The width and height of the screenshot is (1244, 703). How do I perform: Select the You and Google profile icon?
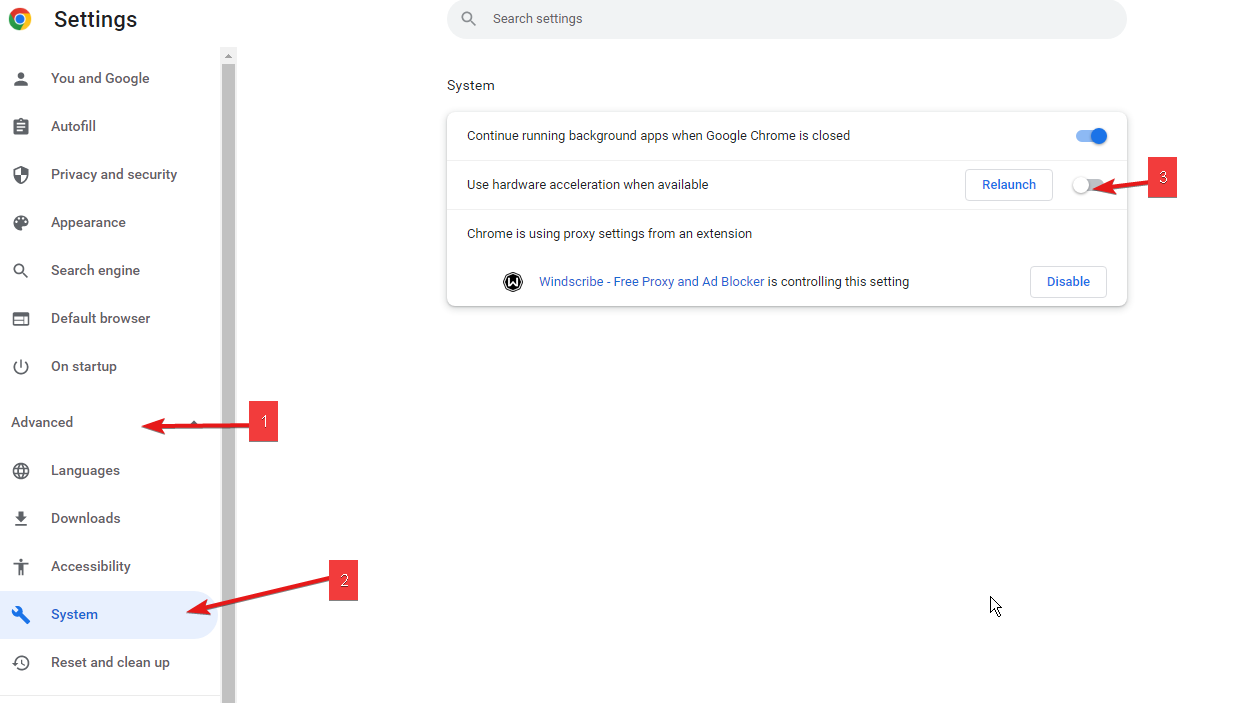21,78
